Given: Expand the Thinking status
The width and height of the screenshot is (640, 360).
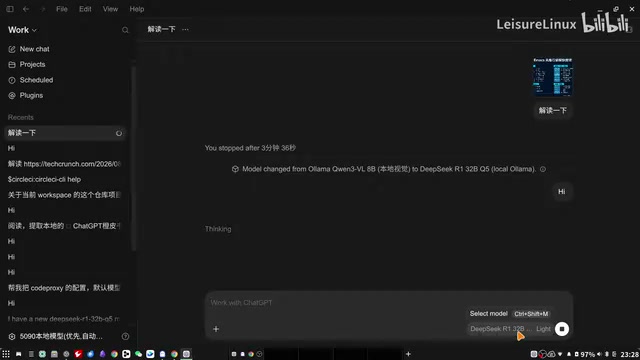Looking at the screenshot, I should [218, 229].
